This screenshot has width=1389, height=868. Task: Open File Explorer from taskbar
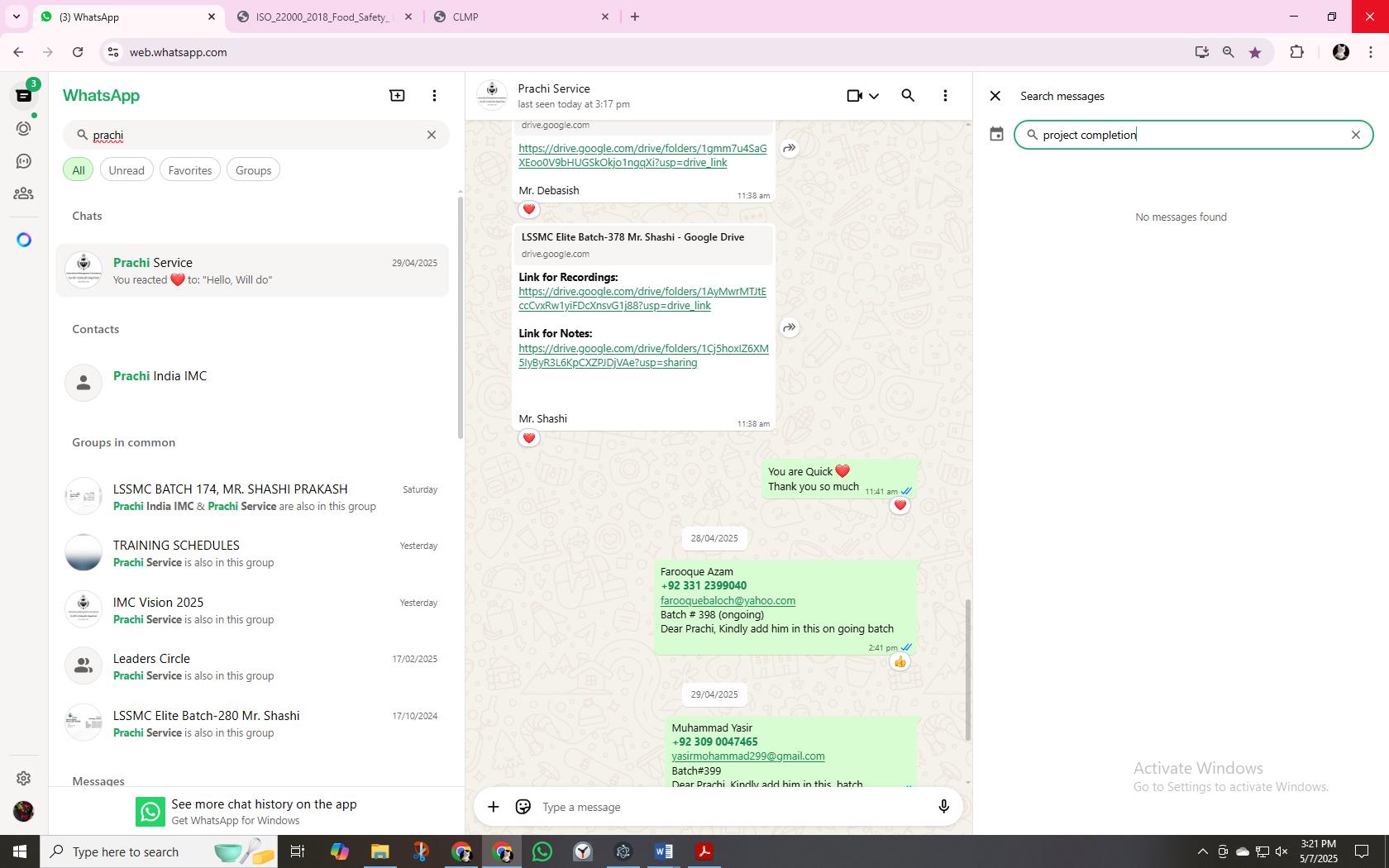pos(379,851)
